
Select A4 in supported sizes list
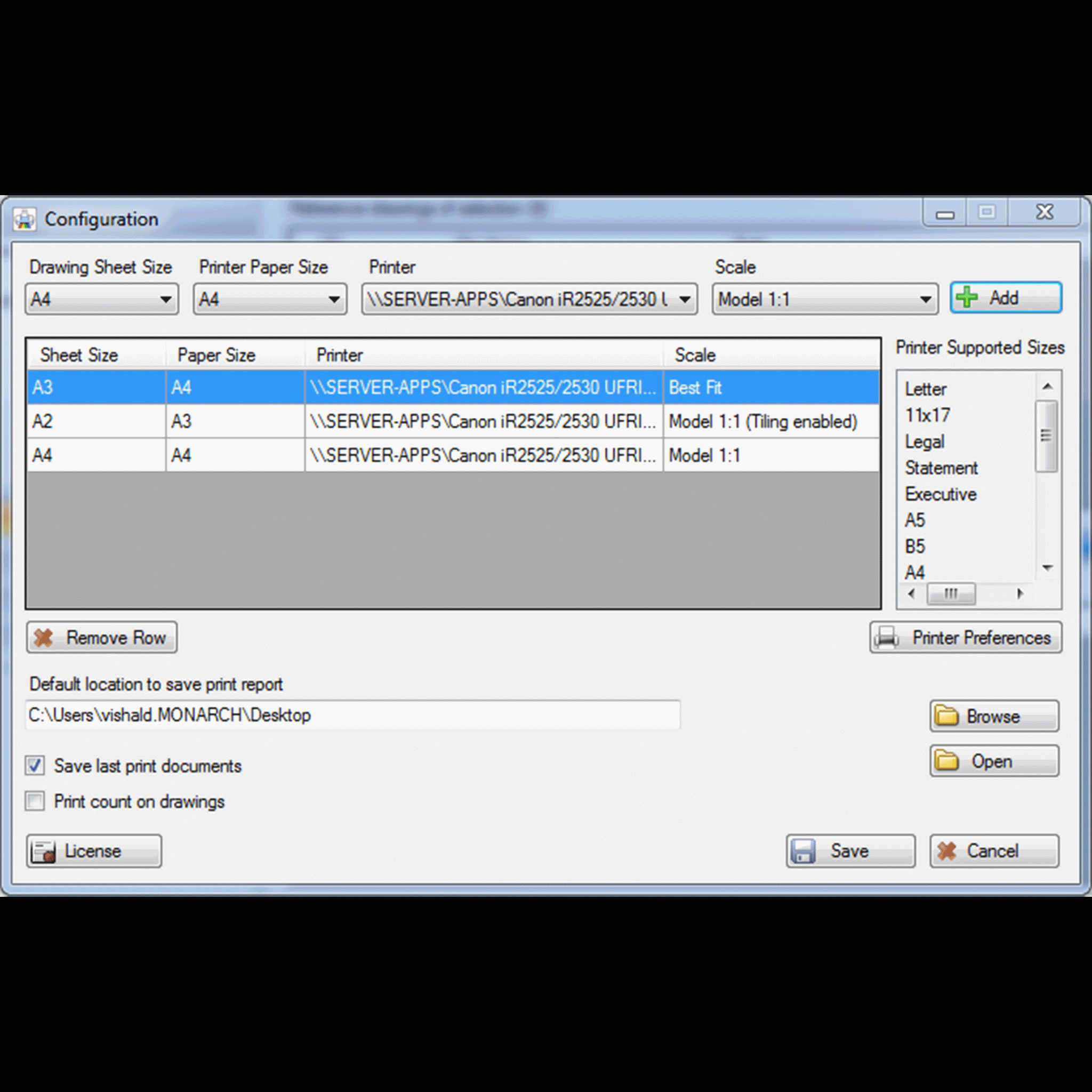(915, 573)
